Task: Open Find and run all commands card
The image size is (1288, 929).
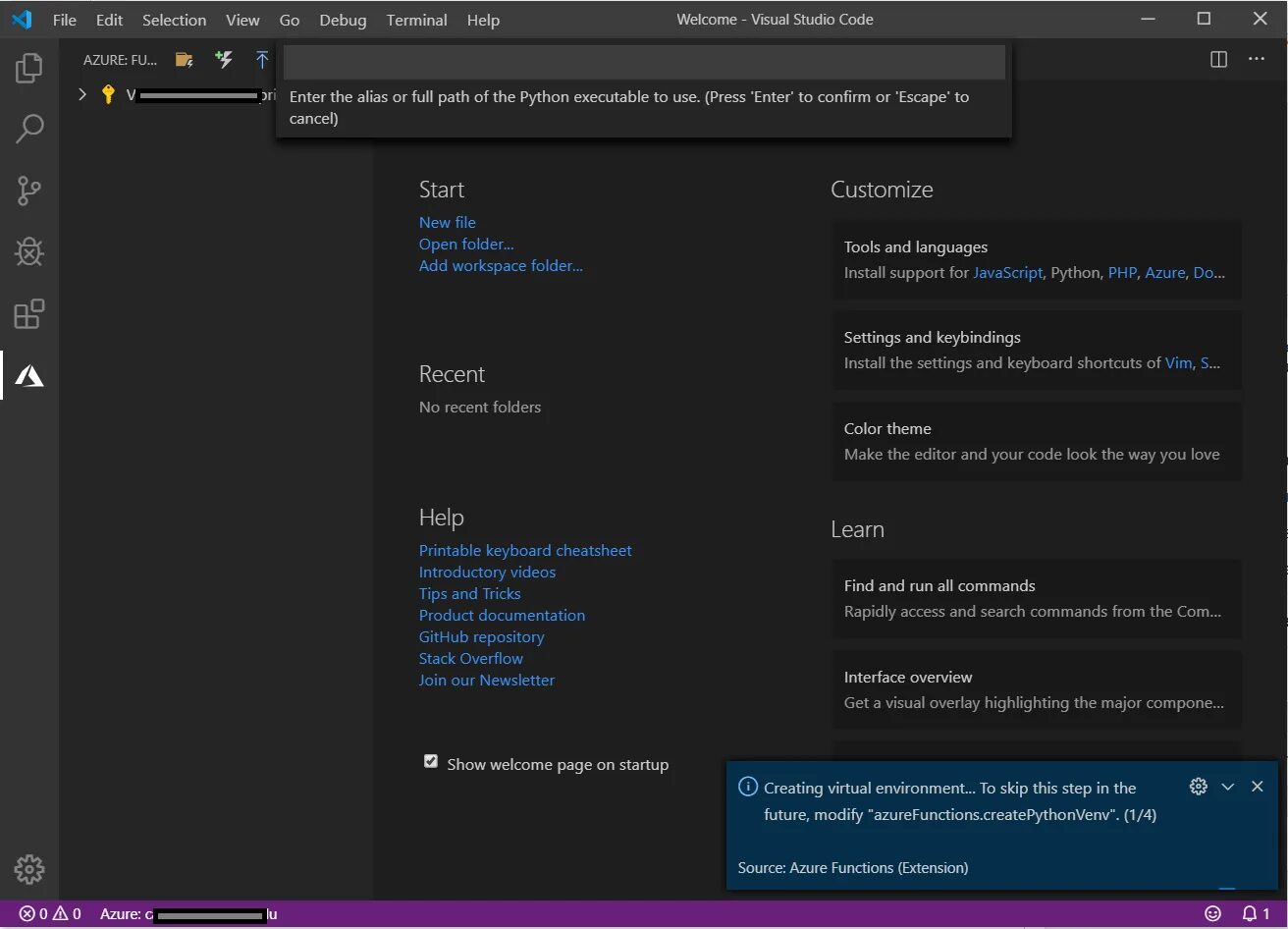Action: 1037,598
